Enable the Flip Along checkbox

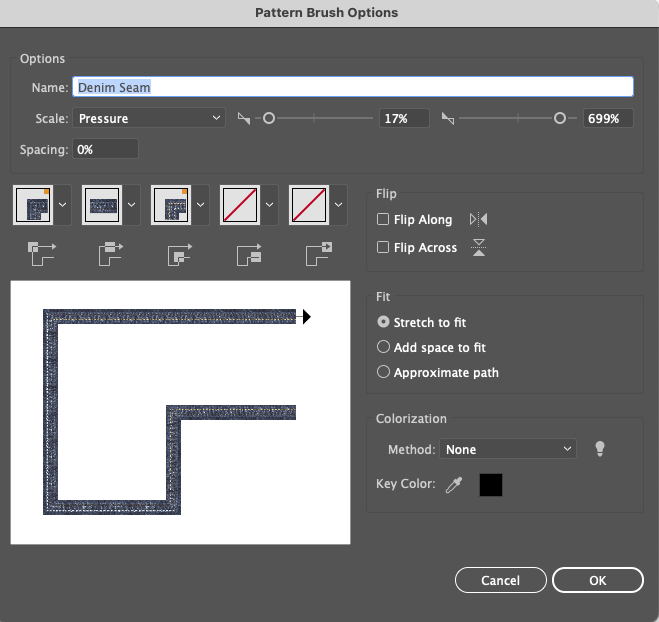point(383,219)
